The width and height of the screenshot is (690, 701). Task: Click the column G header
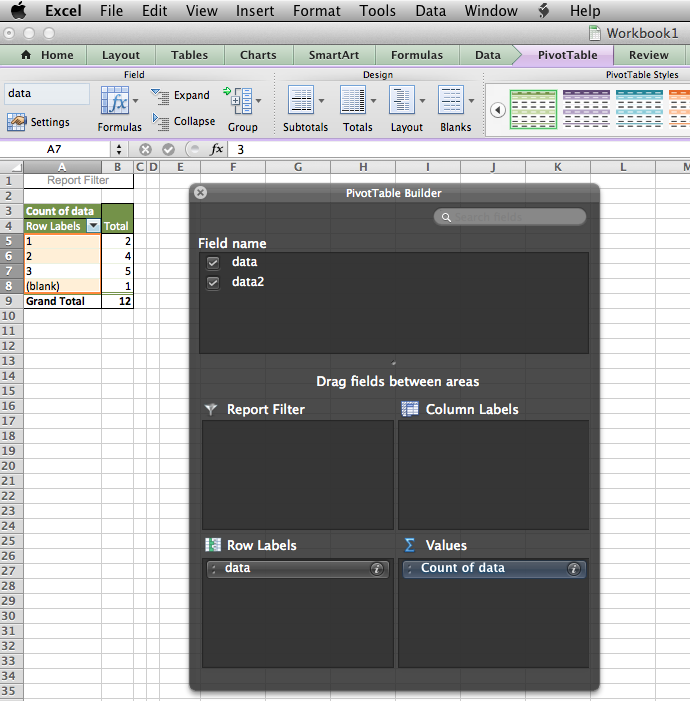click(x=298, y=167)
